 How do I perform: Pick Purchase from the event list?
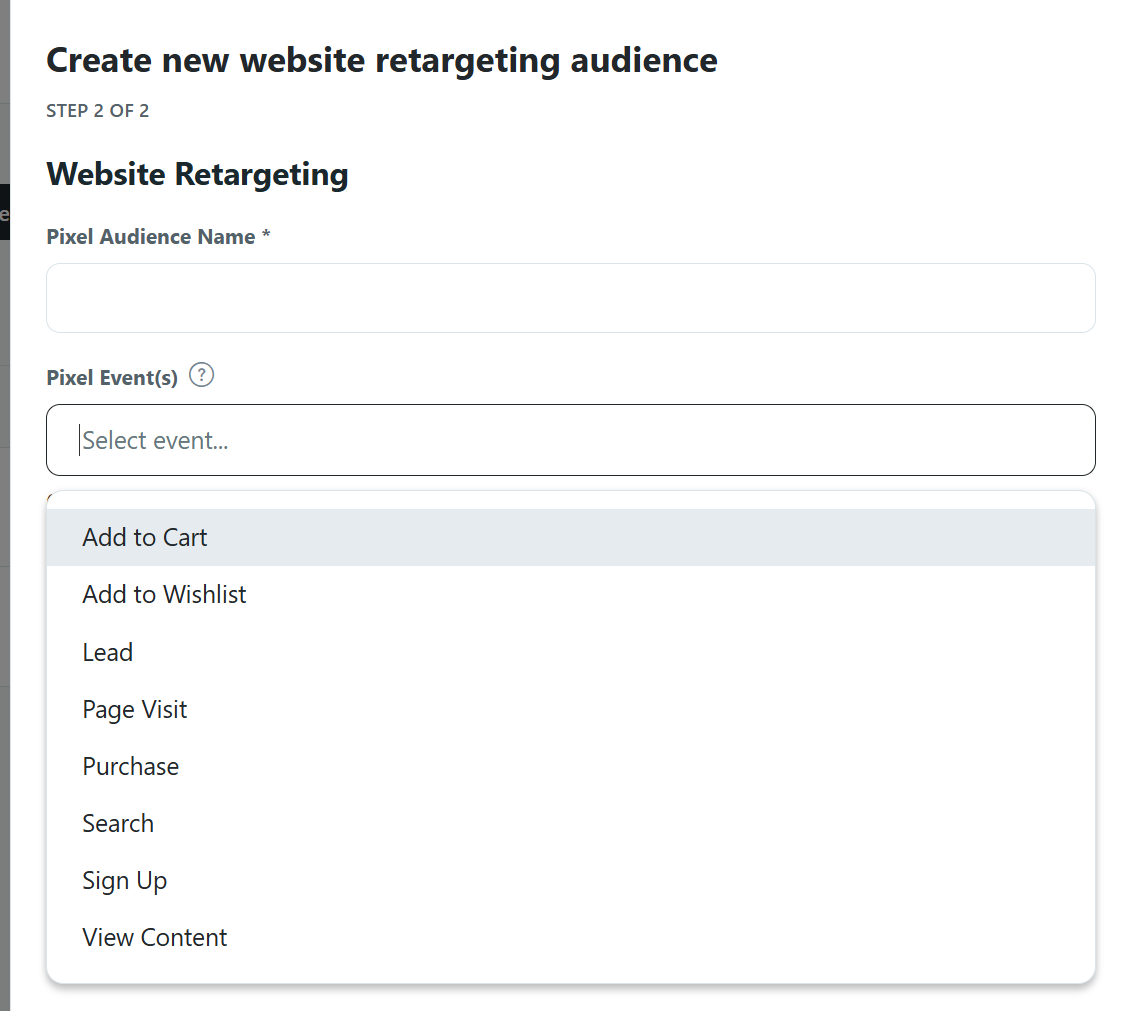click(571, 766)
